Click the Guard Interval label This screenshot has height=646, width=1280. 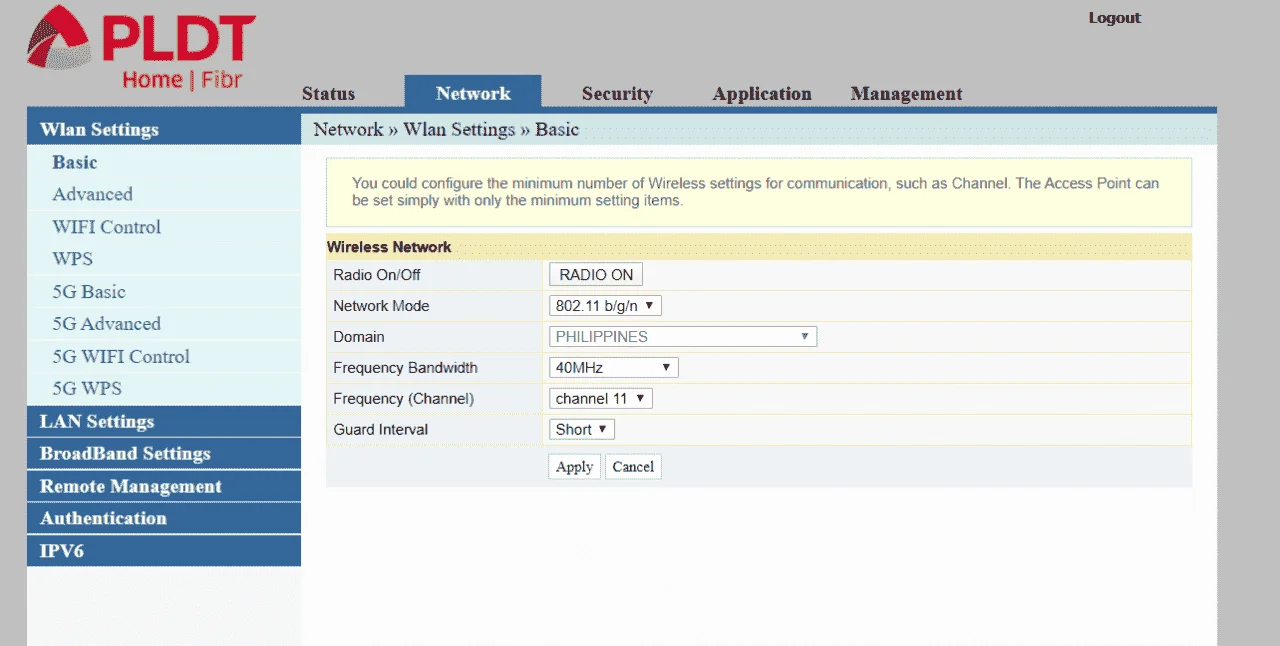click(x=380, y=429)
